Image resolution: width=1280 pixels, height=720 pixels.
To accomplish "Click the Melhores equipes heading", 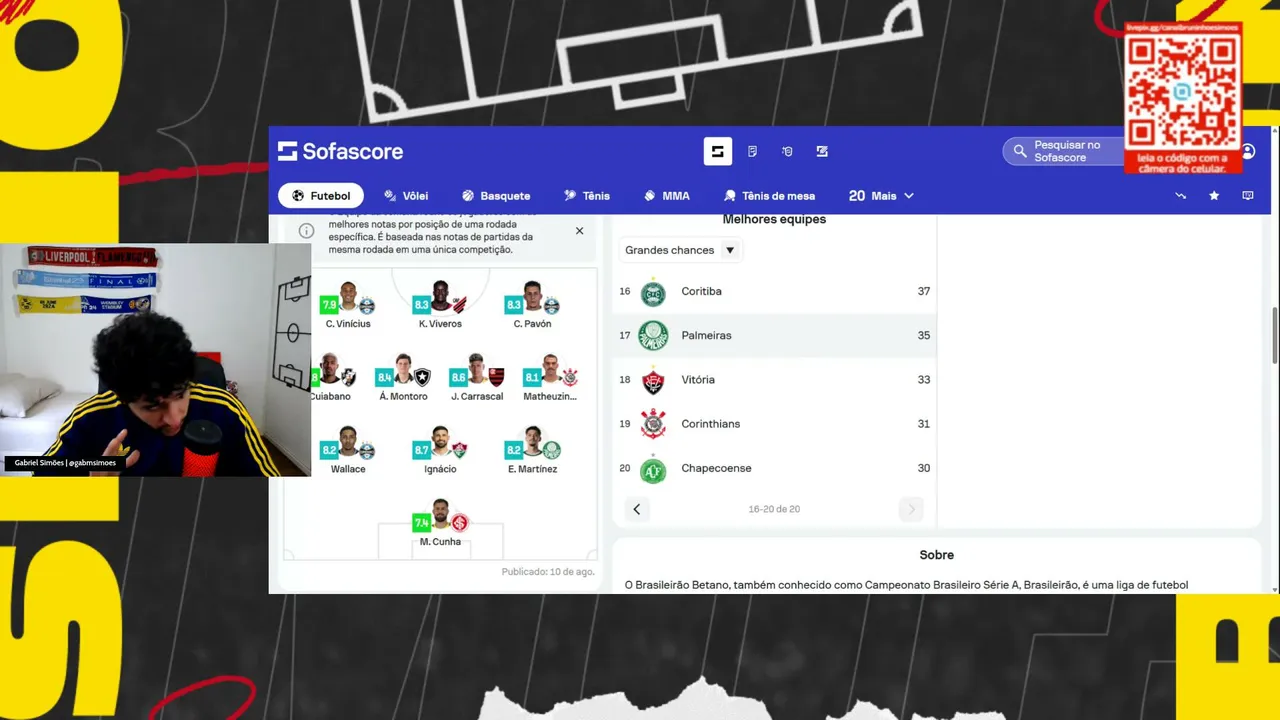I will click(x=774, y=220).
